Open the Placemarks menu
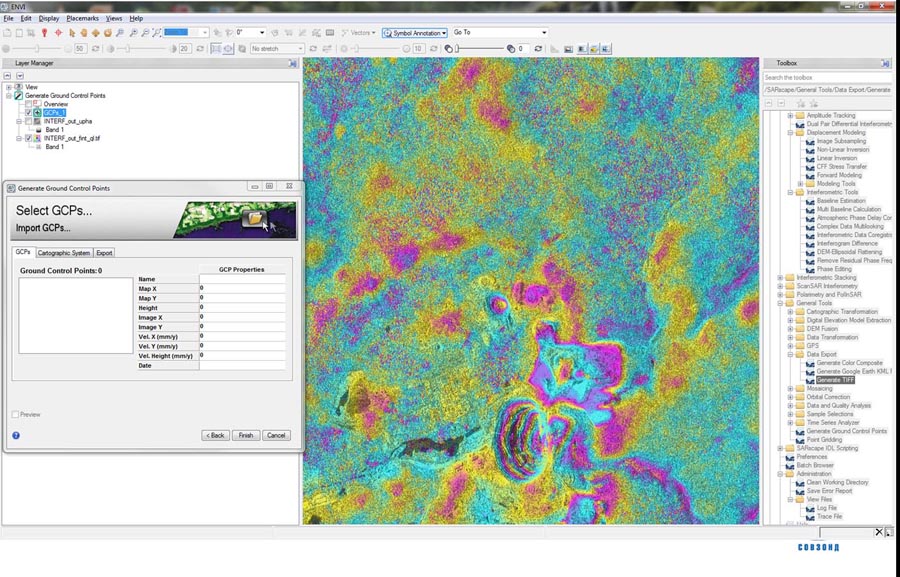The width and height of the screenshot is (900, 577). pyautogui.click(x=83, y=18)
